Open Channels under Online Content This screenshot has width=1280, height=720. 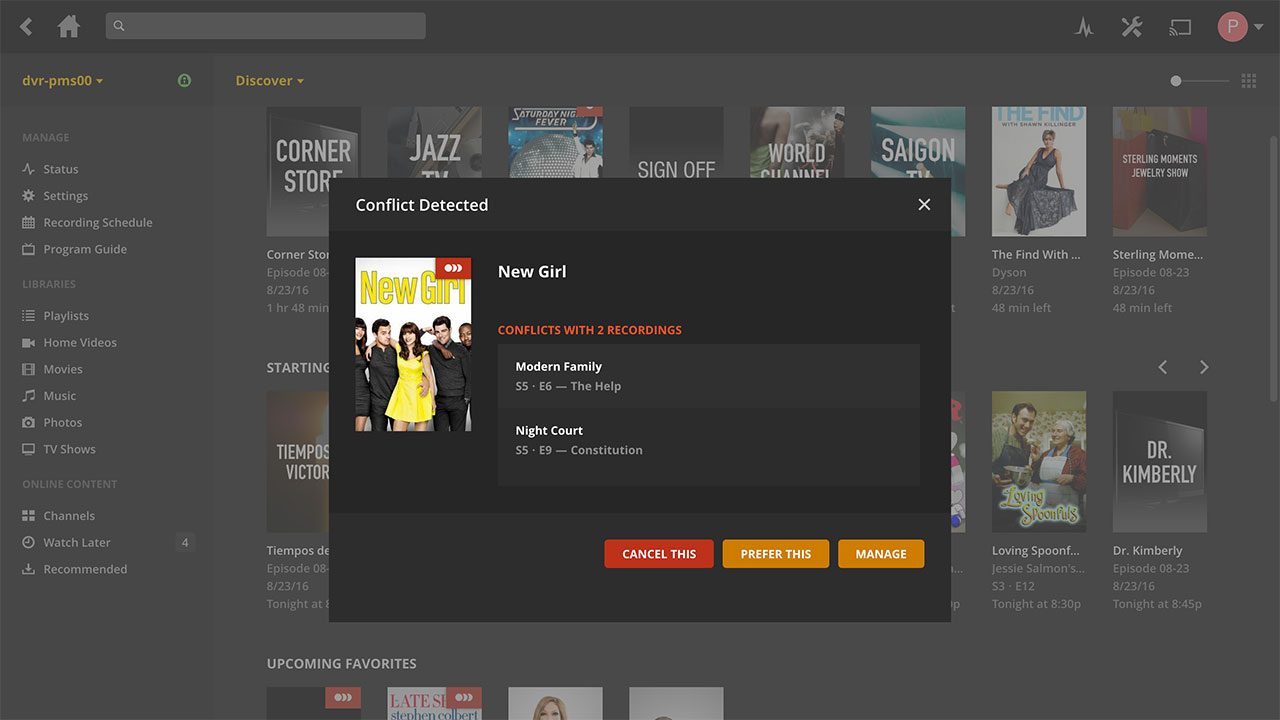click(69, 516)
